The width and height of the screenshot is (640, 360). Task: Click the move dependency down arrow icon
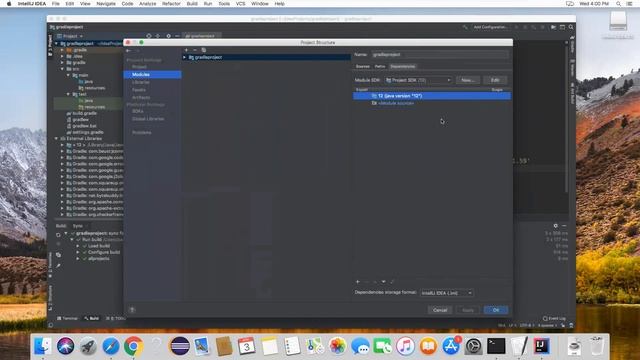[x=384, y=282]
